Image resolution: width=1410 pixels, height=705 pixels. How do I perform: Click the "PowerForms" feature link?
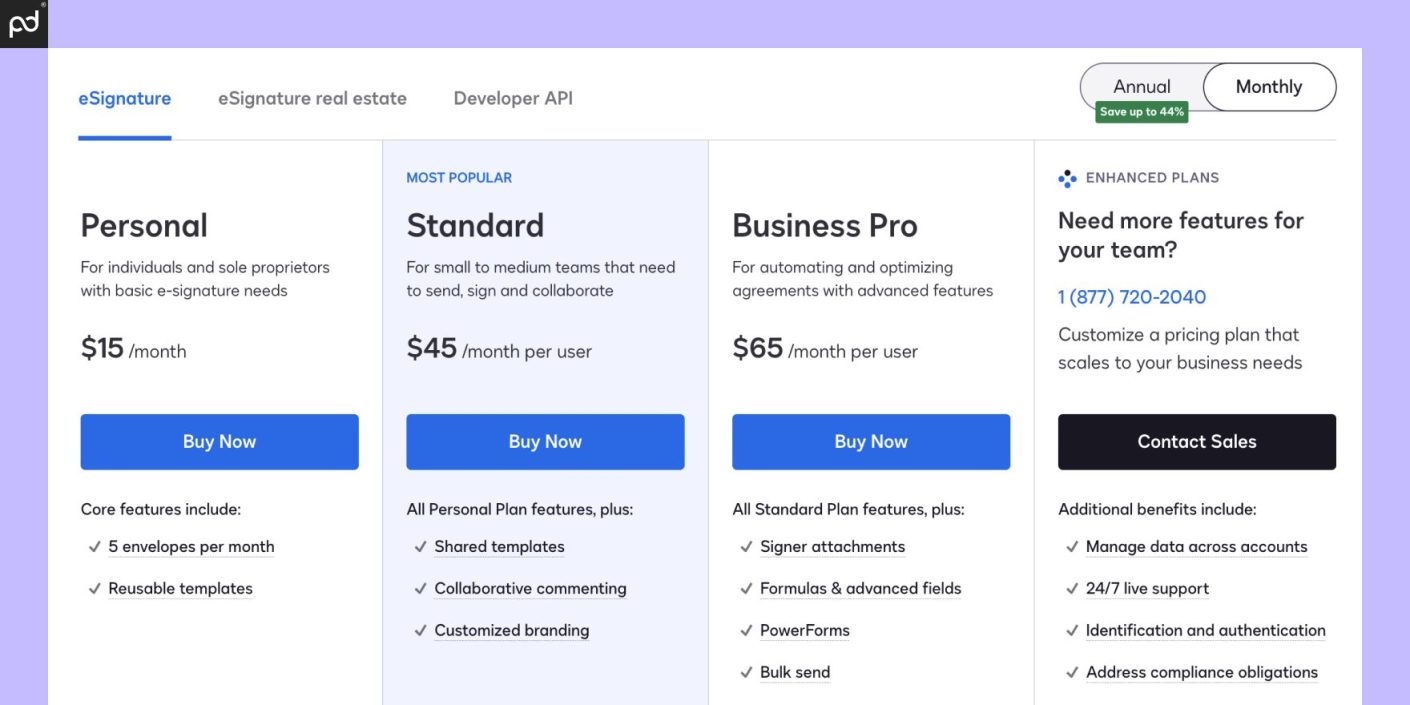(804, 630)
